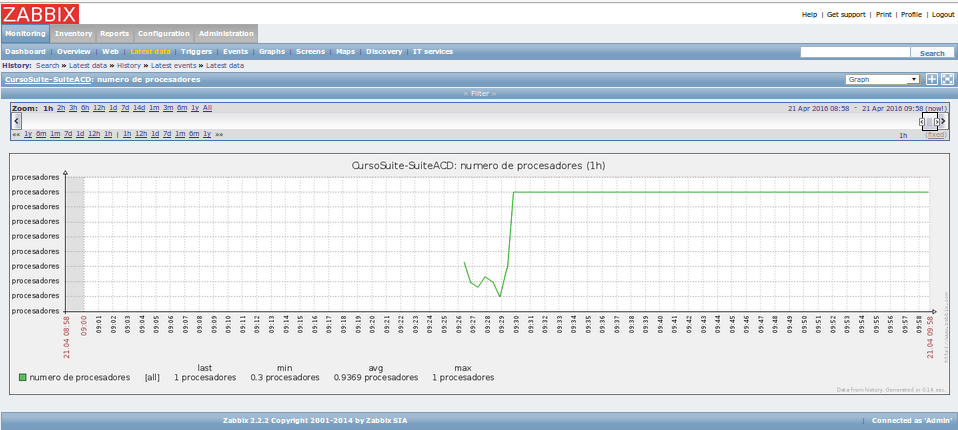Click right resize handle on time slider
Screen dimensions: 958x430
coord(937,122)
